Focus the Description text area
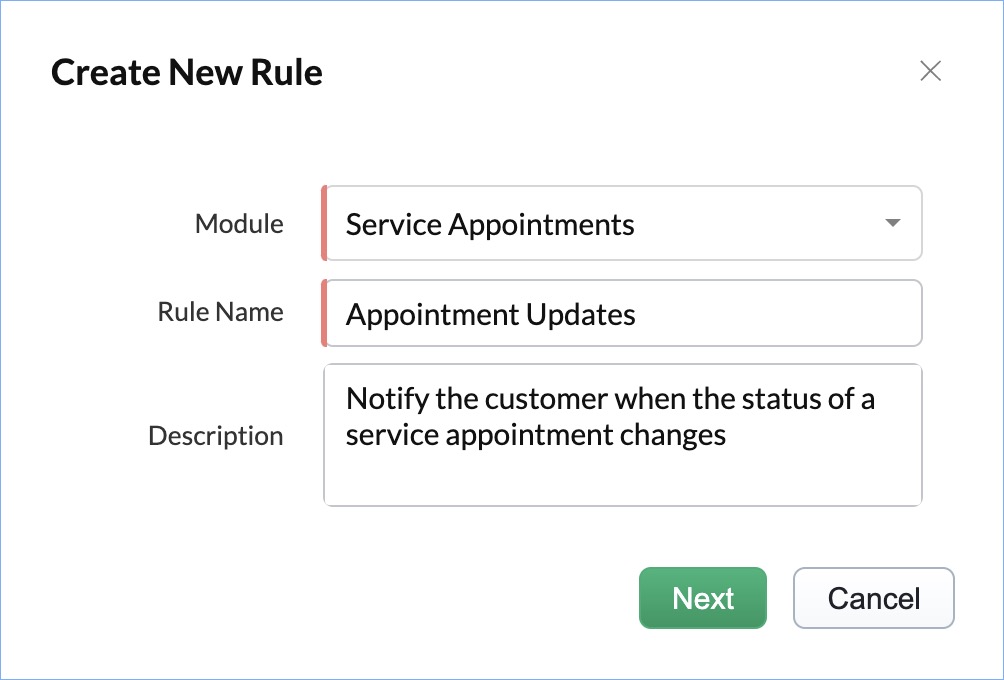The width and height of the screenshot is (1004, 680). 622,435
